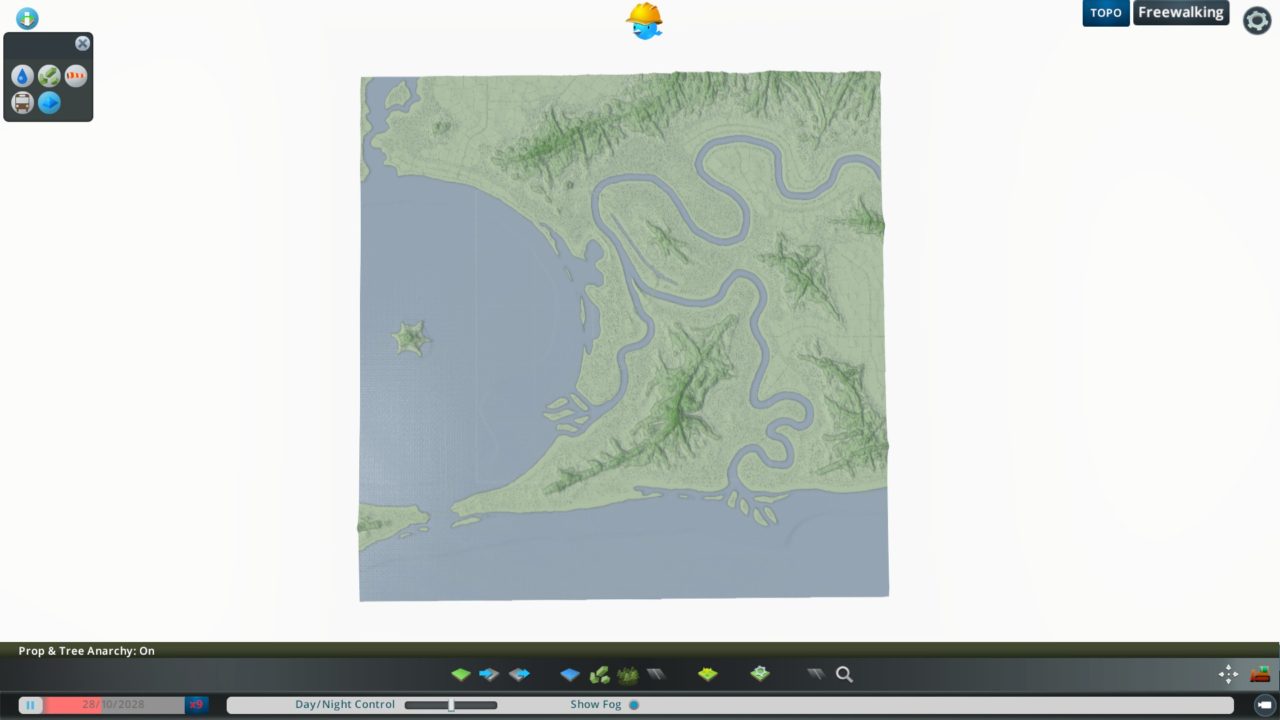1280x720 pixels.
Task: Open the magnifying glass search tool
Action: tap(844, 675)
